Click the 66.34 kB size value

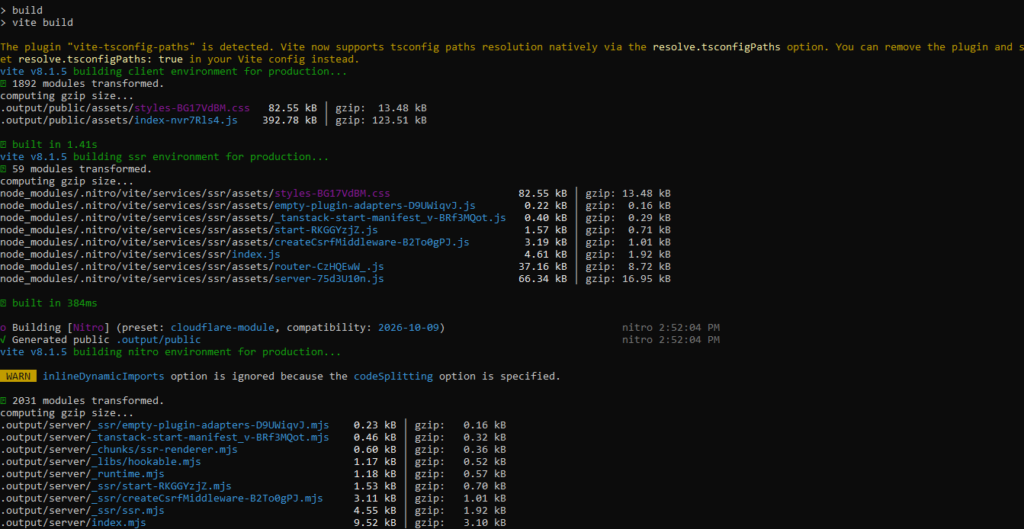click(x=542, y=279)
